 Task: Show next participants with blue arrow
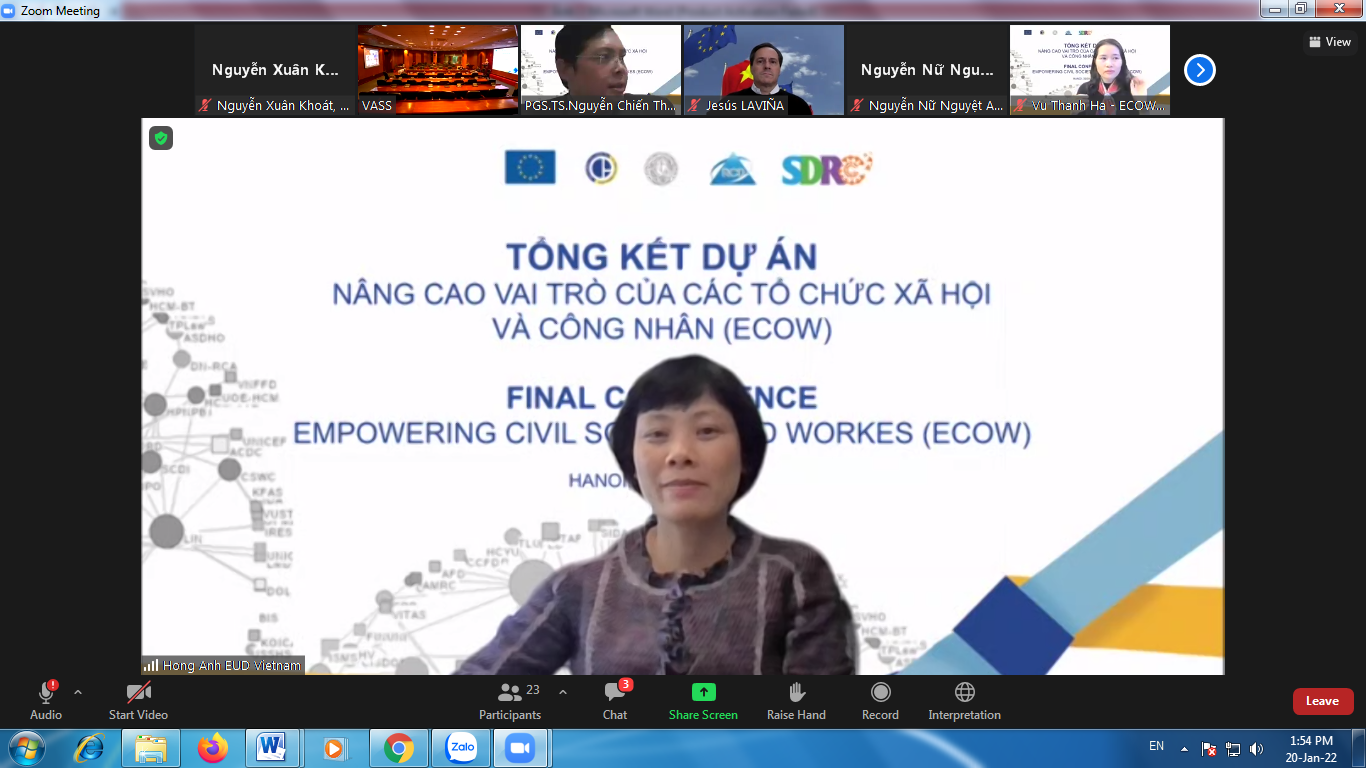[1200, 70]
